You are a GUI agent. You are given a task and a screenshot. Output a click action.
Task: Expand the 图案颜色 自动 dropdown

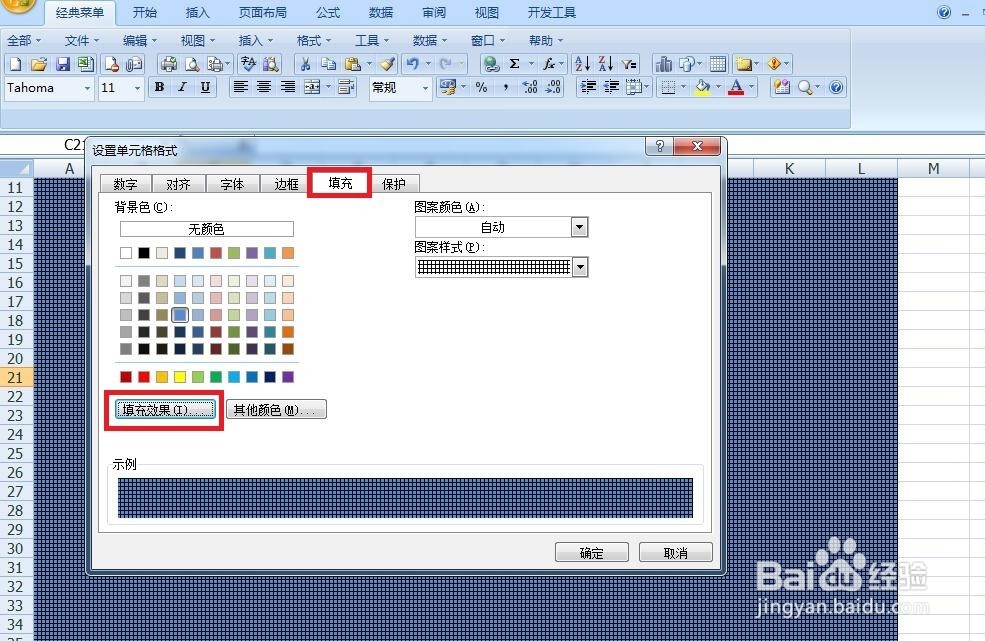579,227
